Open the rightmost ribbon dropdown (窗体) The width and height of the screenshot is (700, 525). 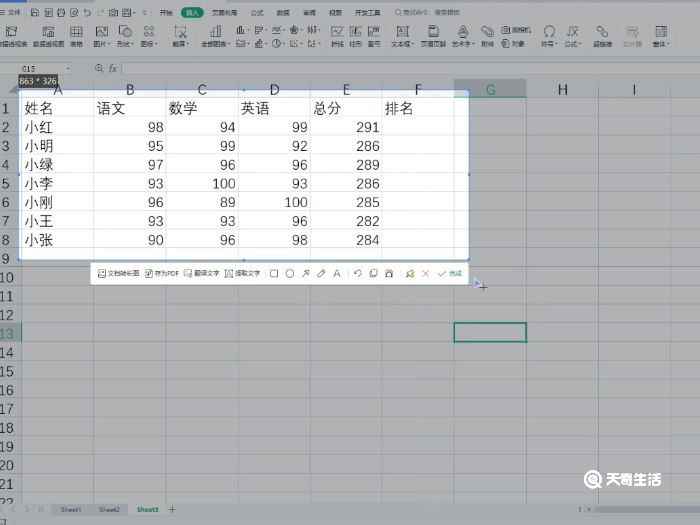pyautogui.click(x=661, y=36)
